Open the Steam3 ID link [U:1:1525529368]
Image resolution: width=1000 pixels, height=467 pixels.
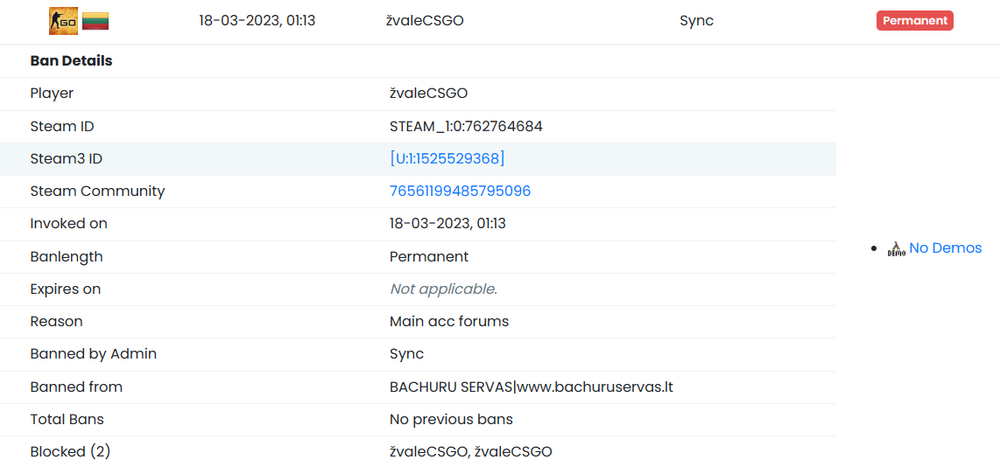[x=447, y=158]
